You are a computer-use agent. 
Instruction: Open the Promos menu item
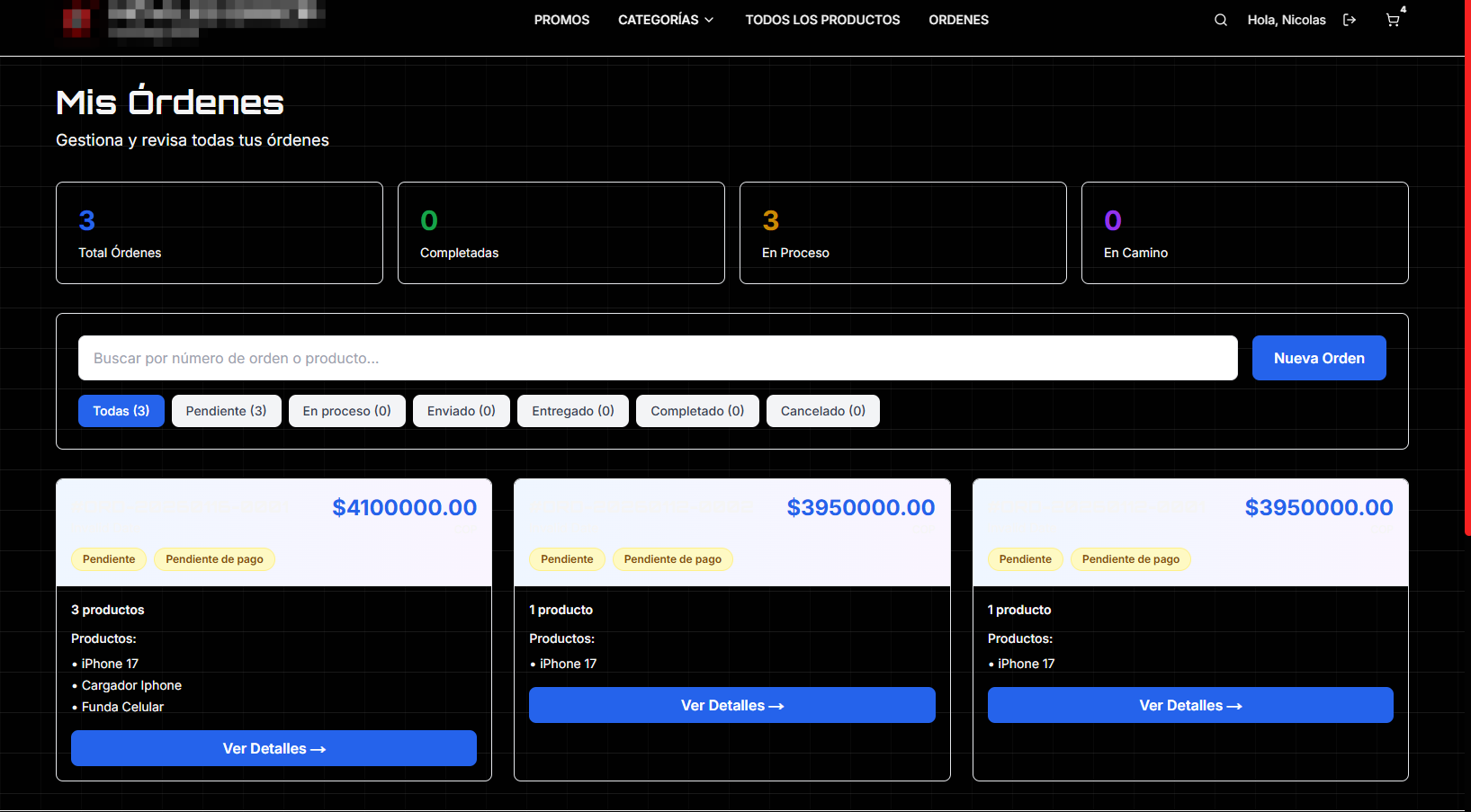point(561,20)
